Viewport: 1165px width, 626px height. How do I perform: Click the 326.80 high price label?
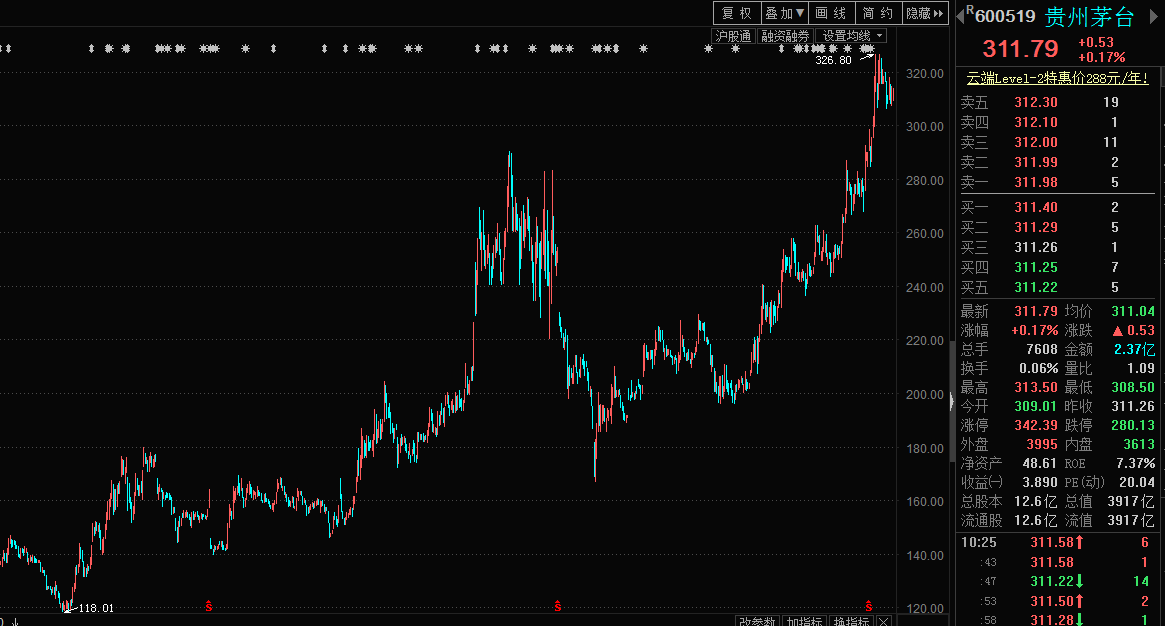[833, 60]
